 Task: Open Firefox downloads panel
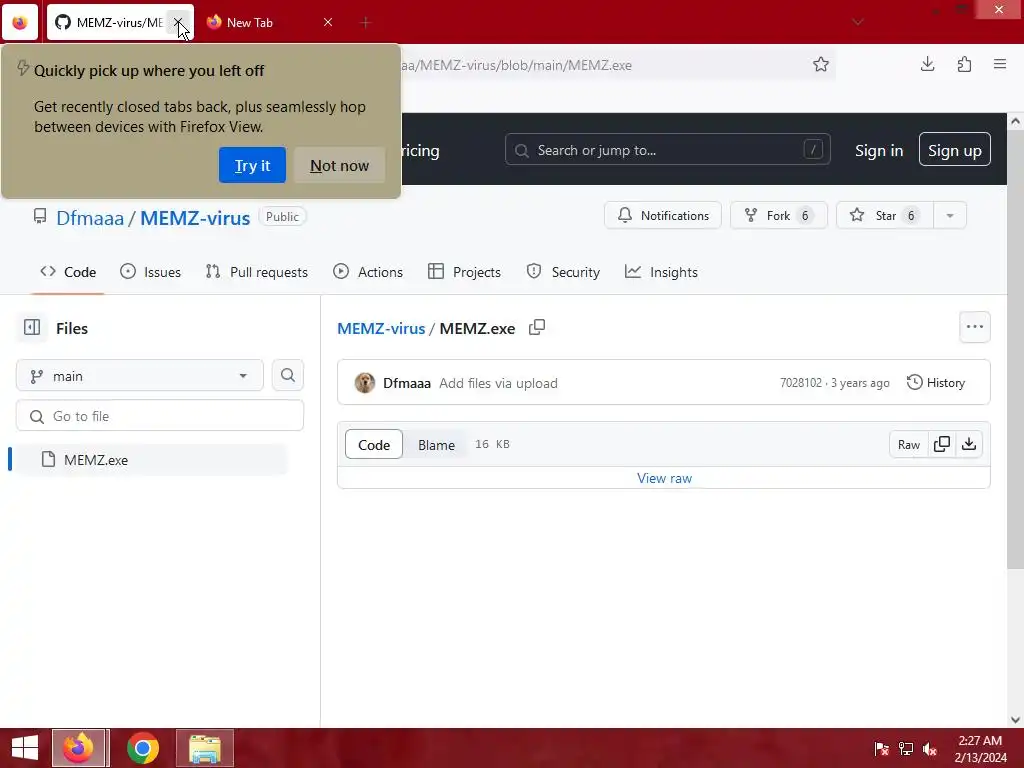pyautogui.click(x=927, y=64)
